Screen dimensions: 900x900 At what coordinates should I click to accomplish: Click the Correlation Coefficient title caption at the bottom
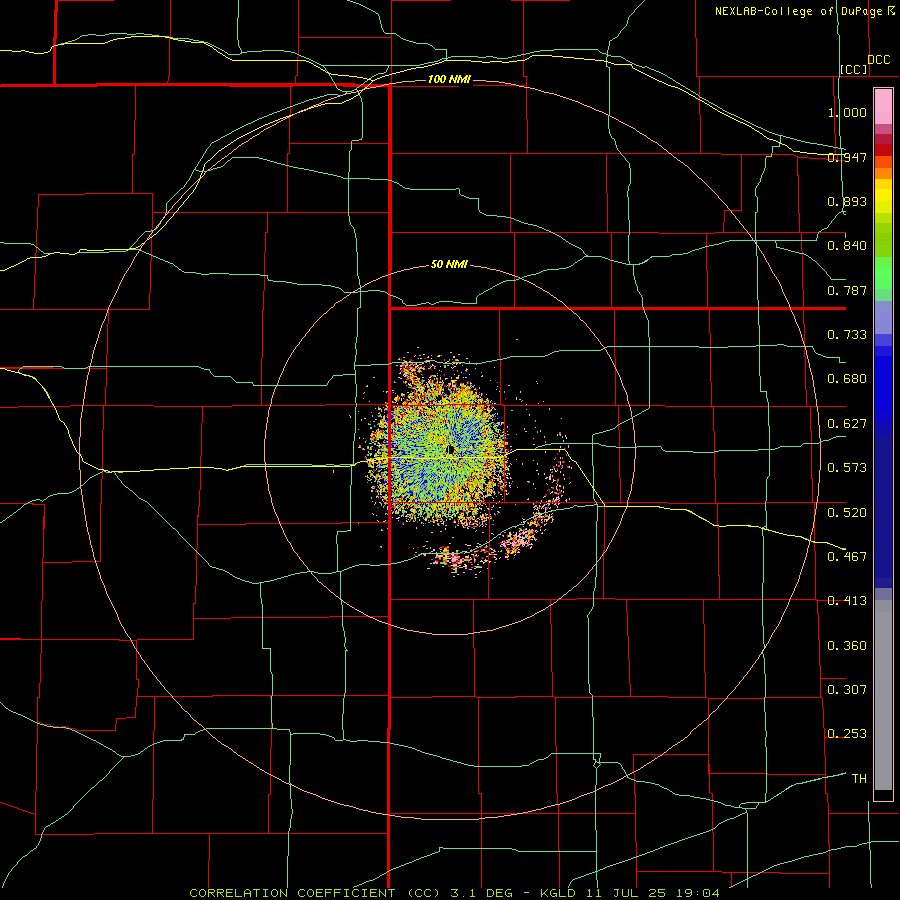455,893
